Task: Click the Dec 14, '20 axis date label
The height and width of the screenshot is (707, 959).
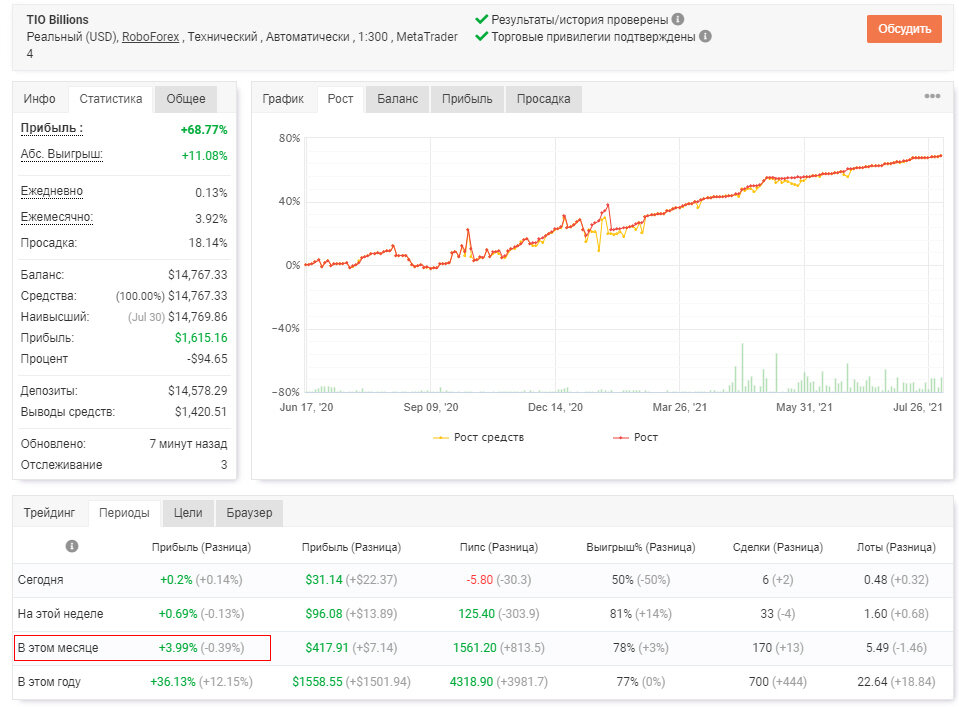Action: coord(555,407)
